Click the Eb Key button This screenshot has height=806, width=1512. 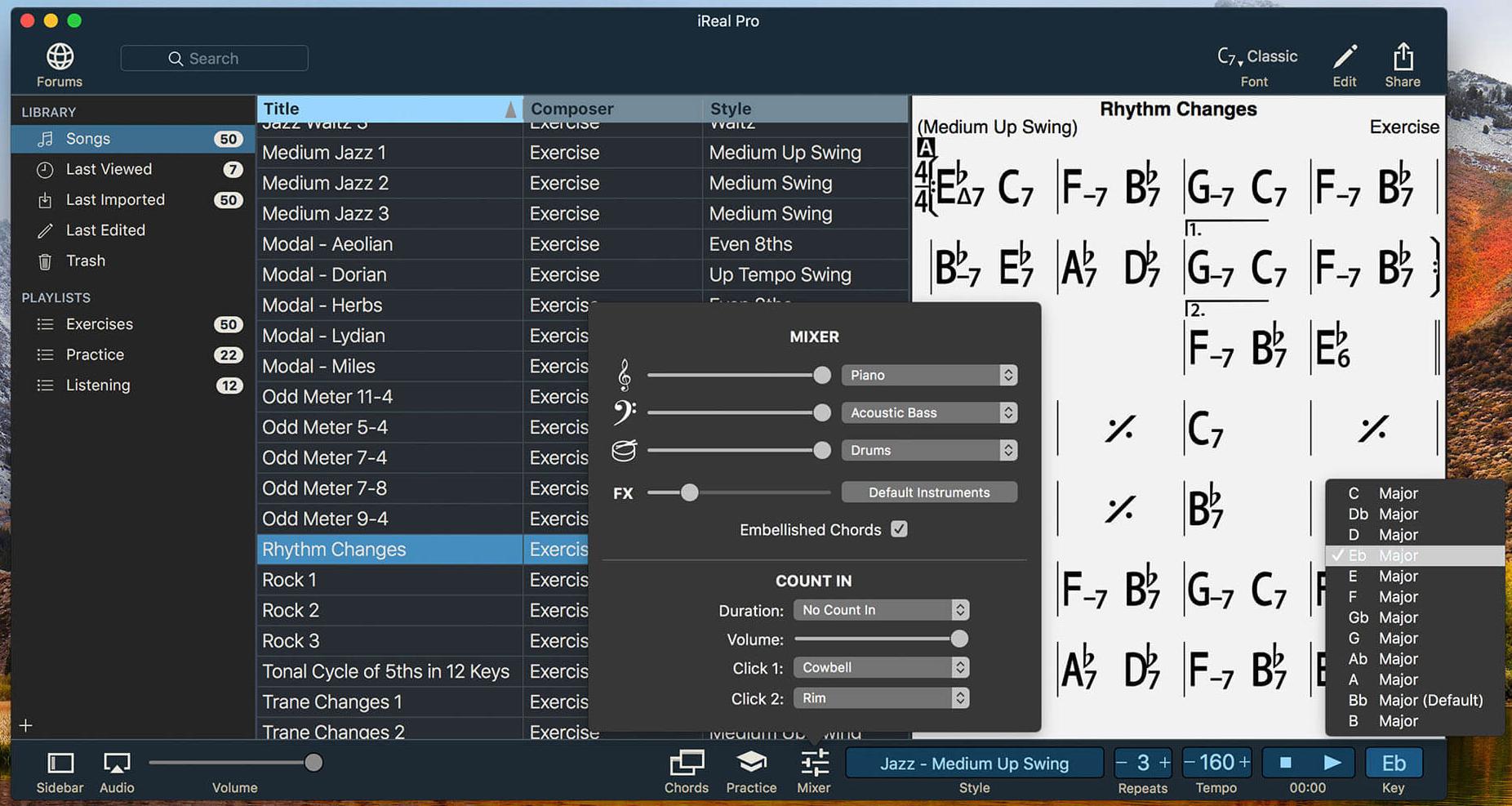click(x=1394, y=763)
